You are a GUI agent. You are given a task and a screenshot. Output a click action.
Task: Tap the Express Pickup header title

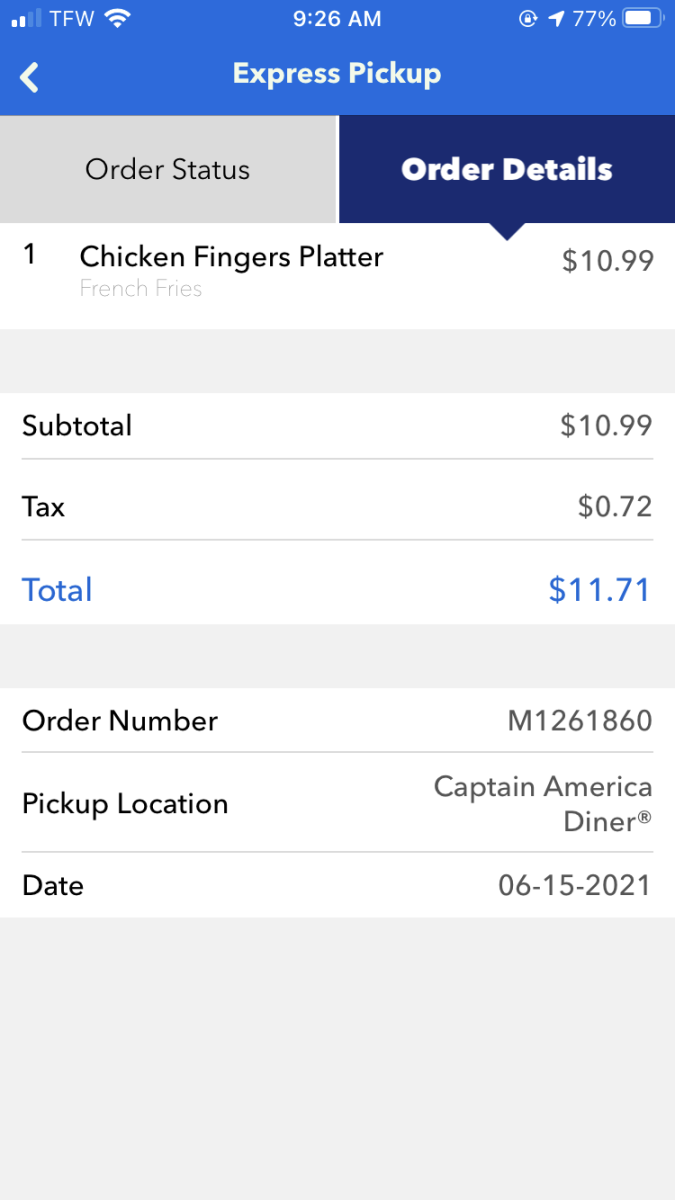point(337,74)
